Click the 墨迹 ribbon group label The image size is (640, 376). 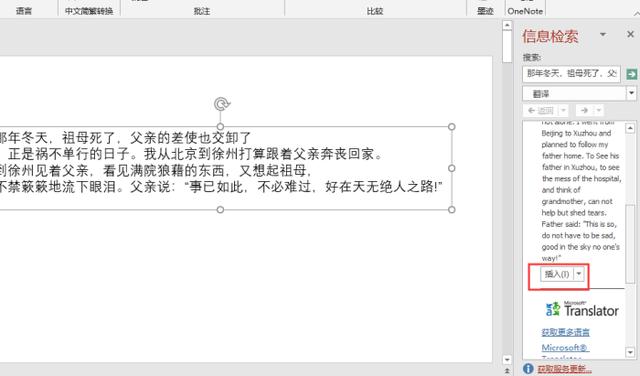(485, 11)
